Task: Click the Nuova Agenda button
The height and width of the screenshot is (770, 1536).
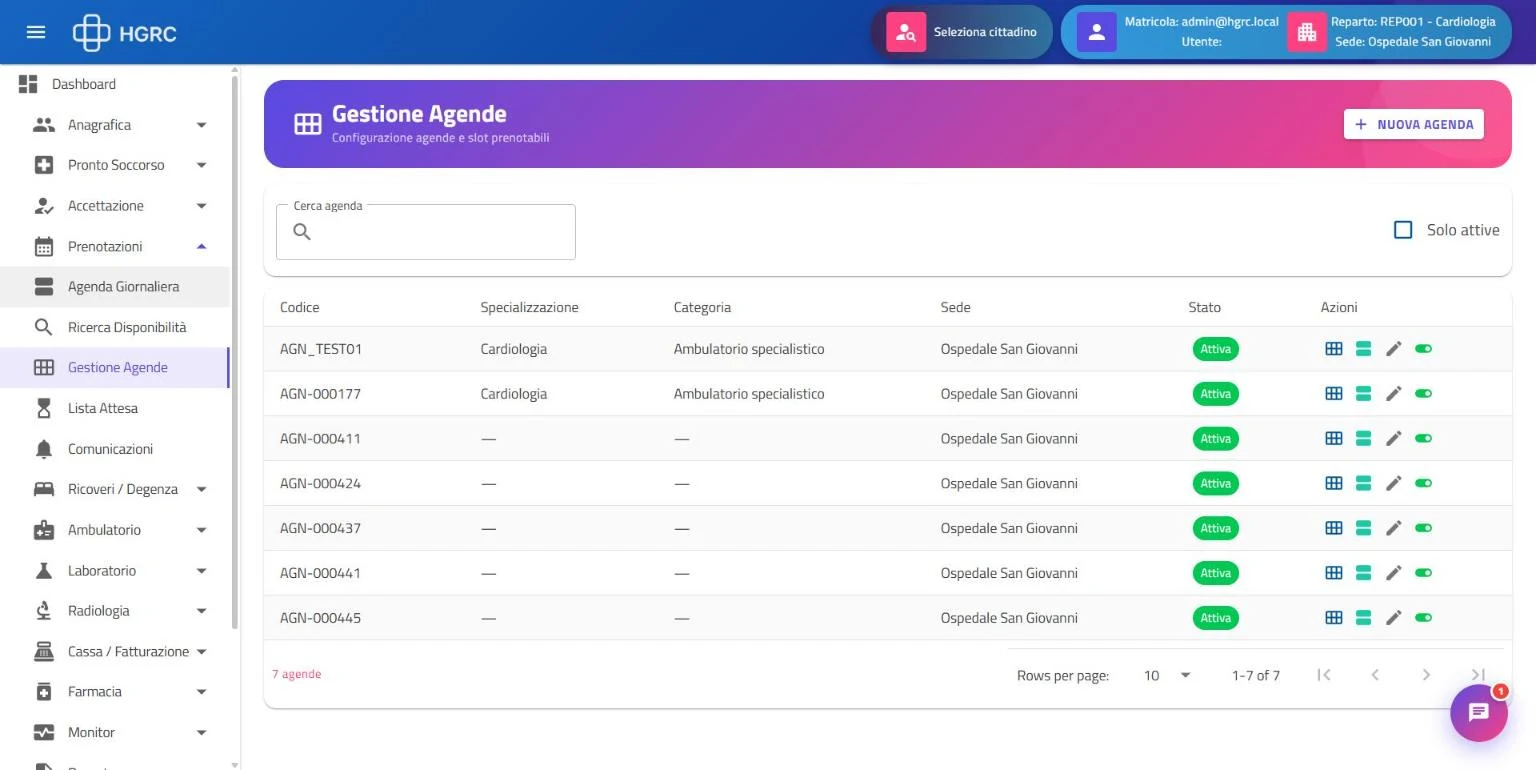Action: pyautogui.click(x=1413, y=124)
